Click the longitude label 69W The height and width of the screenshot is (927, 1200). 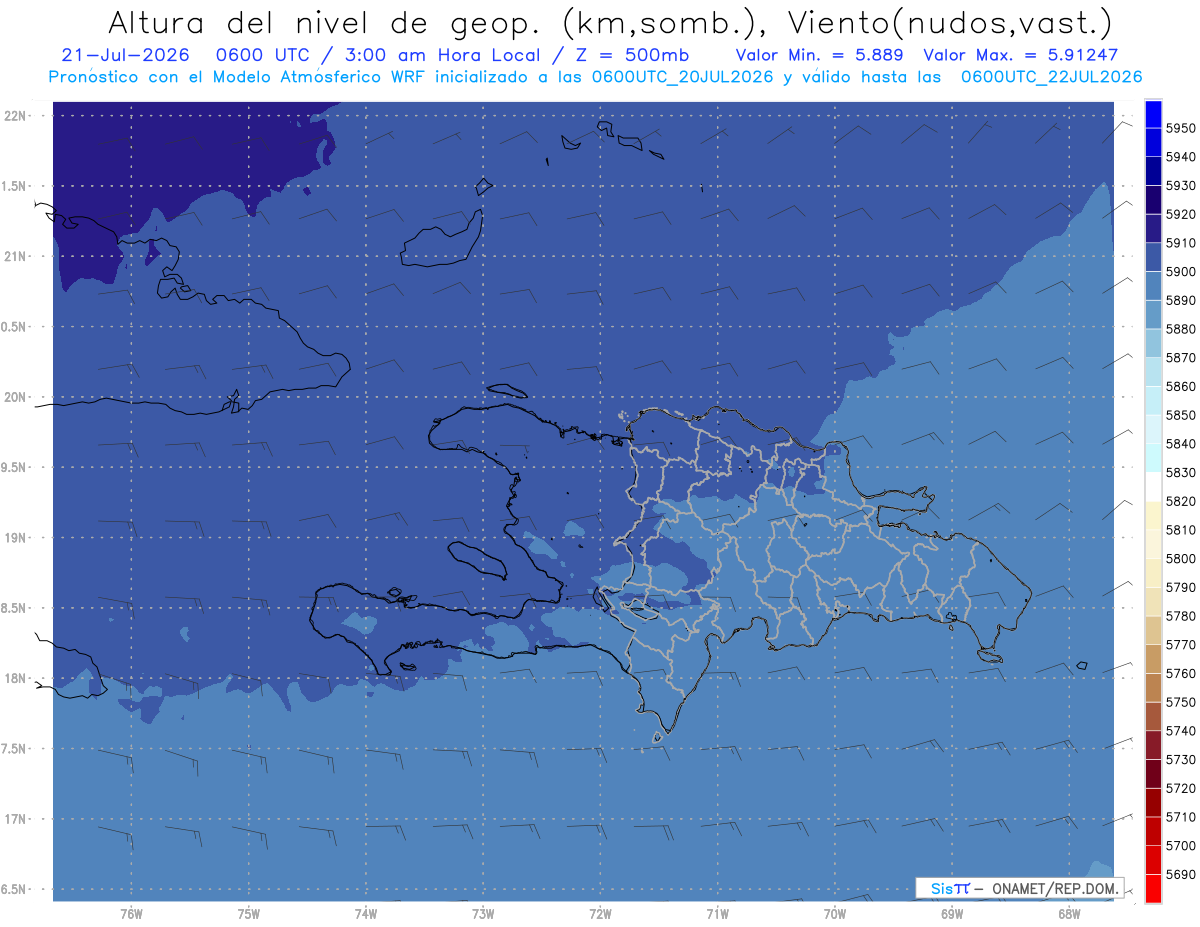coord(952,914)
